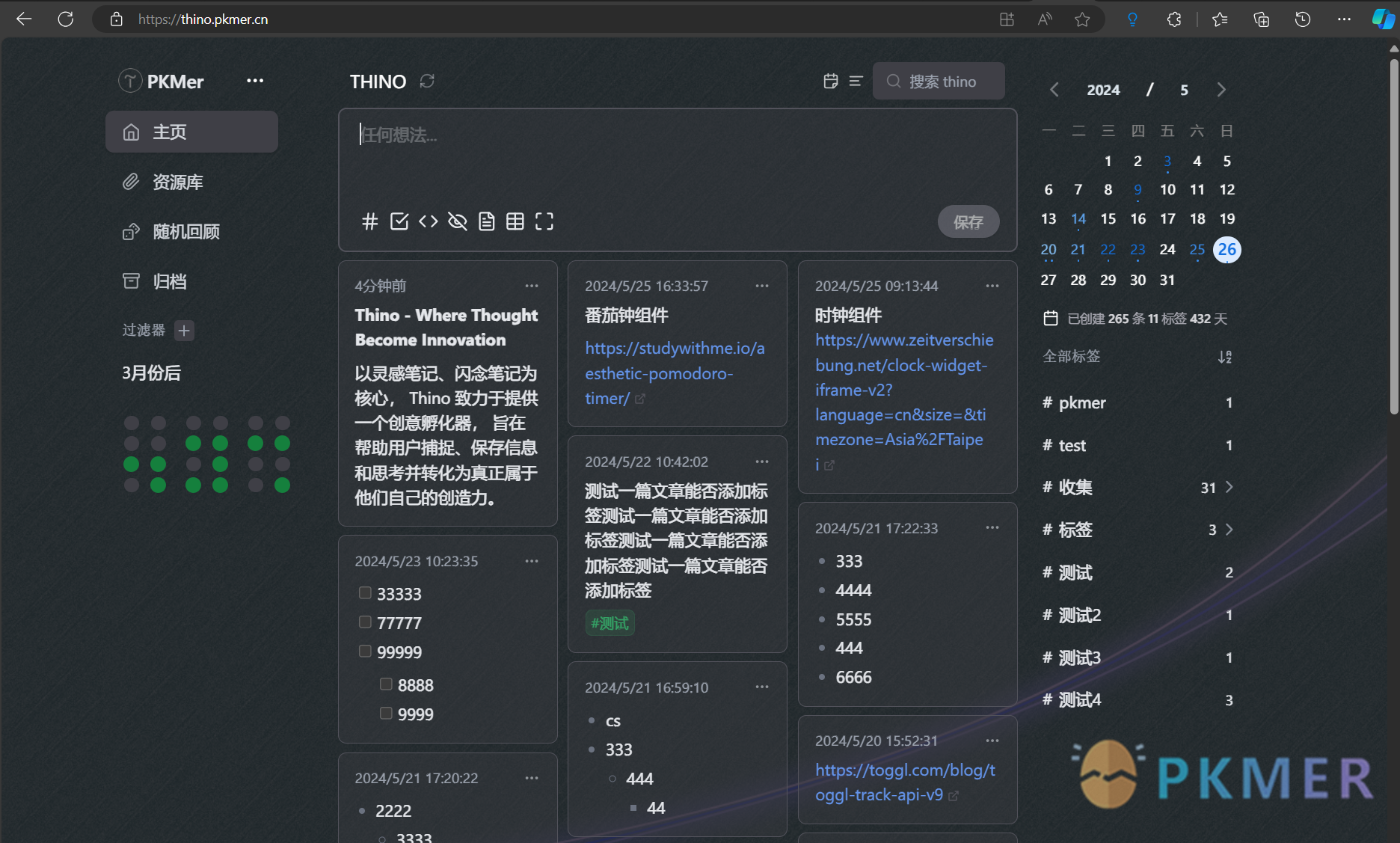Open browser history icon

[1303, 19]
